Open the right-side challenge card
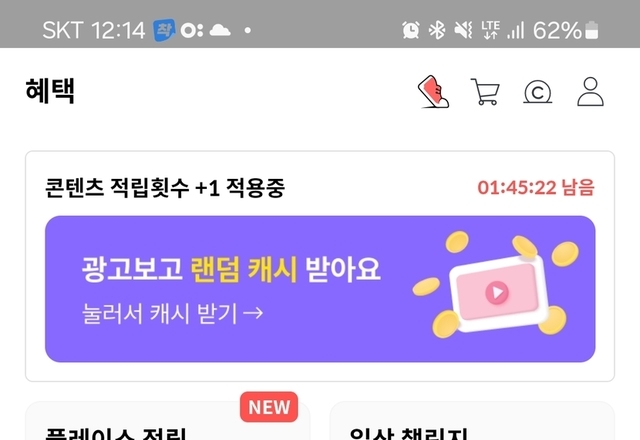This screenshot has width=640, height=440. tap(472, 420)
